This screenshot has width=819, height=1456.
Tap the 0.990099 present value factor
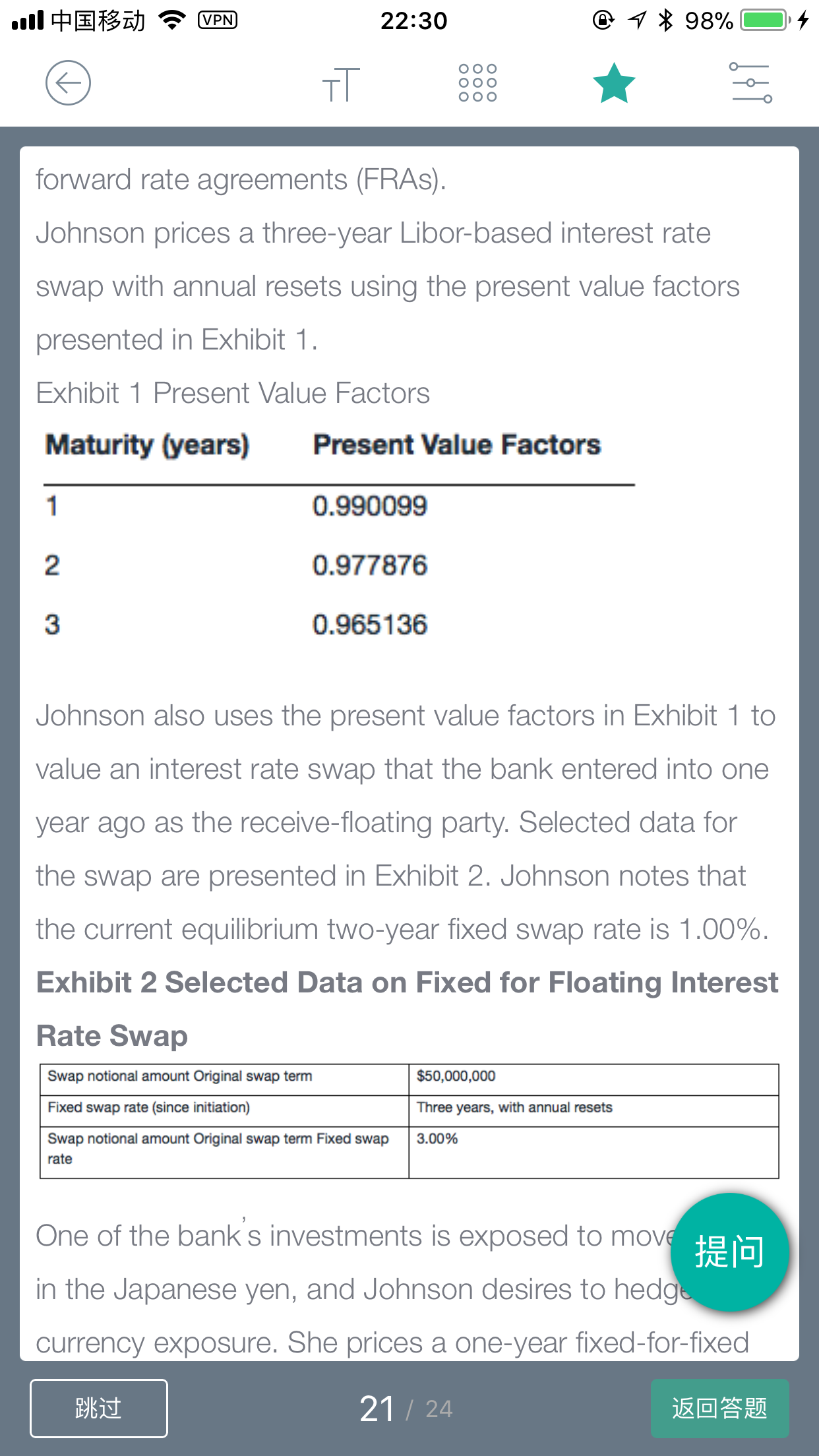(370, 506)
